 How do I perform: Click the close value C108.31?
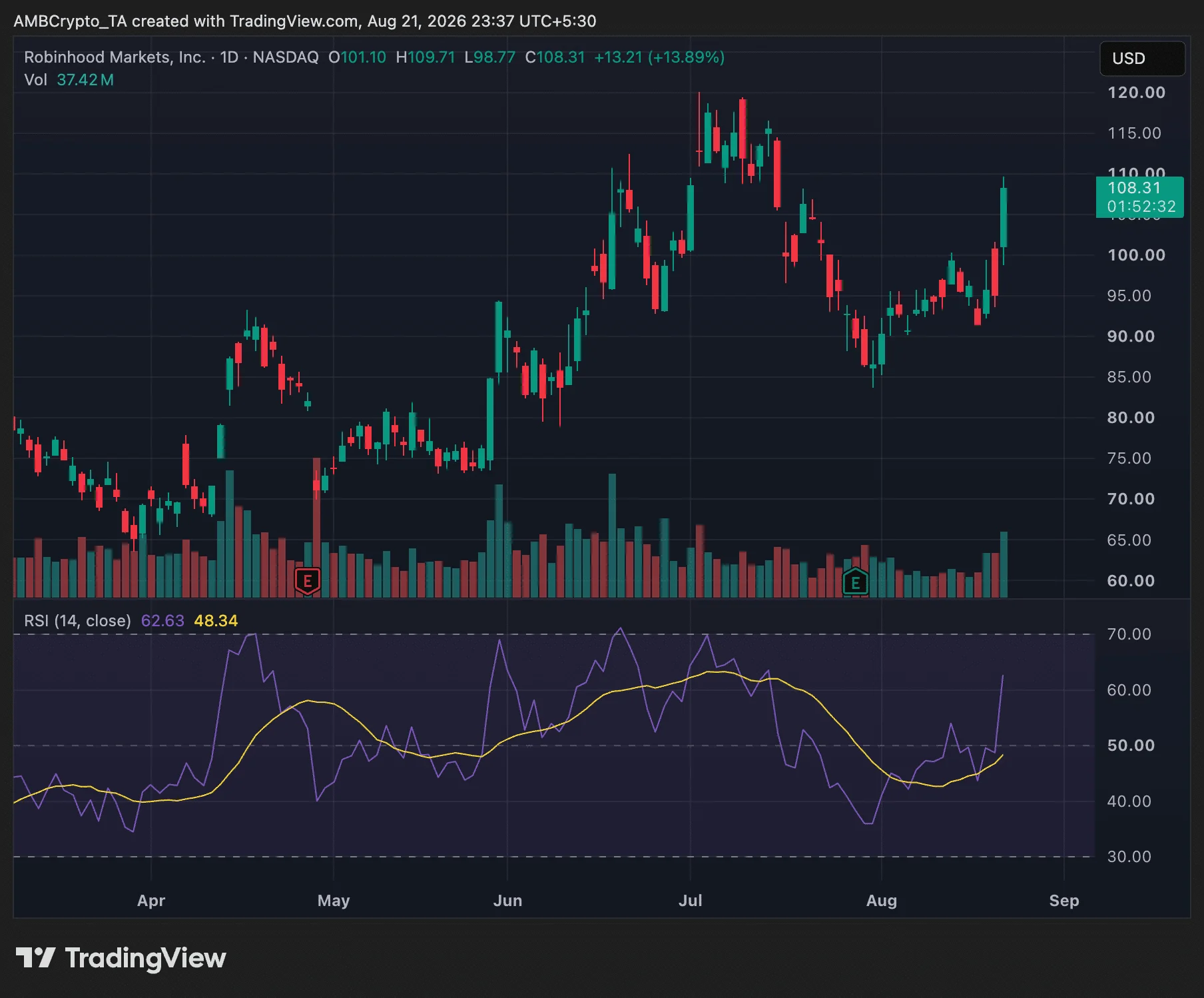pos(555,57)
